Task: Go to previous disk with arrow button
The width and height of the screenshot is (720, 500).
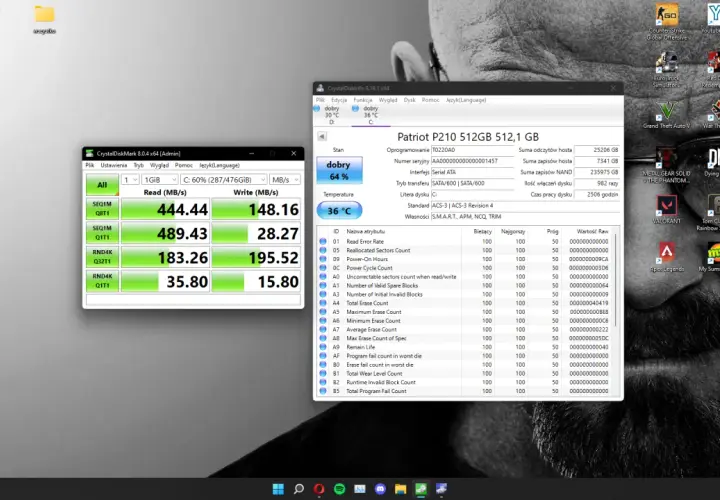Action: [322, 136]
